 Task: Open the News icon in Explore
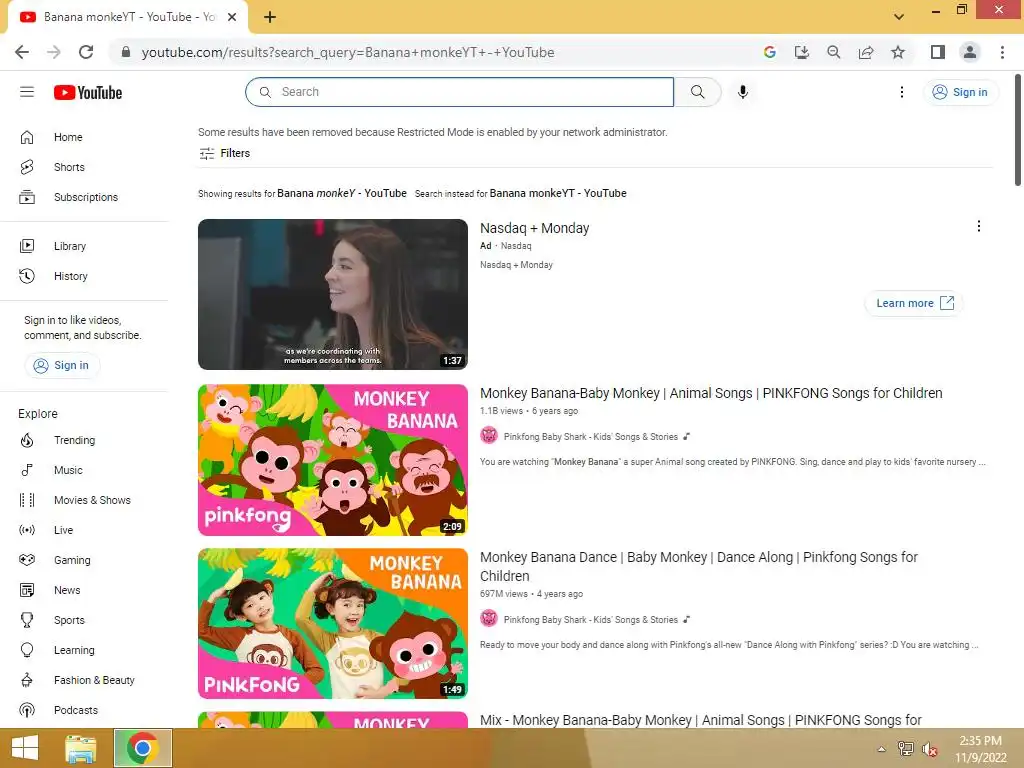click(27, 590)
